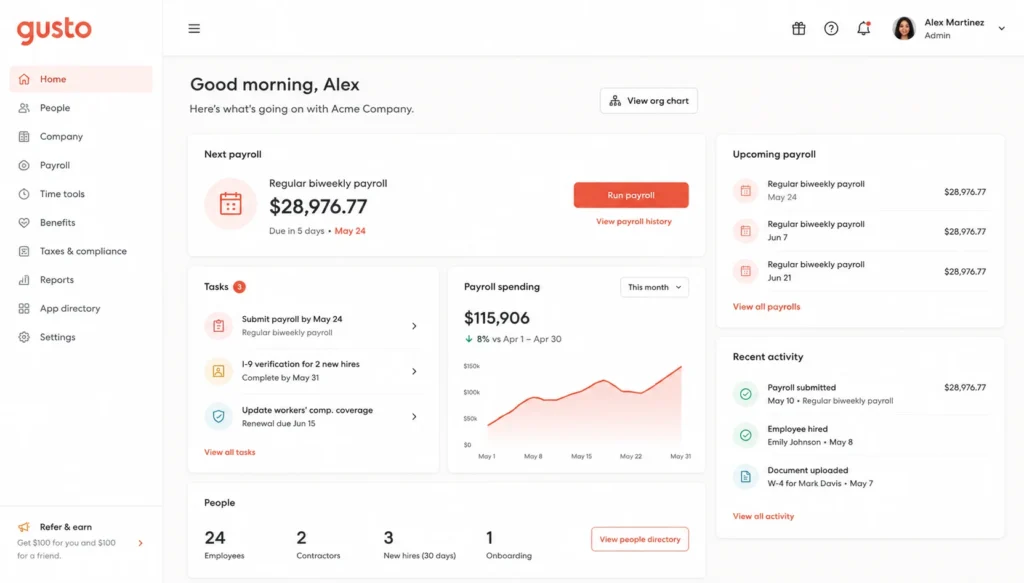Open Reports in sidebar

[x=81, y=280]
